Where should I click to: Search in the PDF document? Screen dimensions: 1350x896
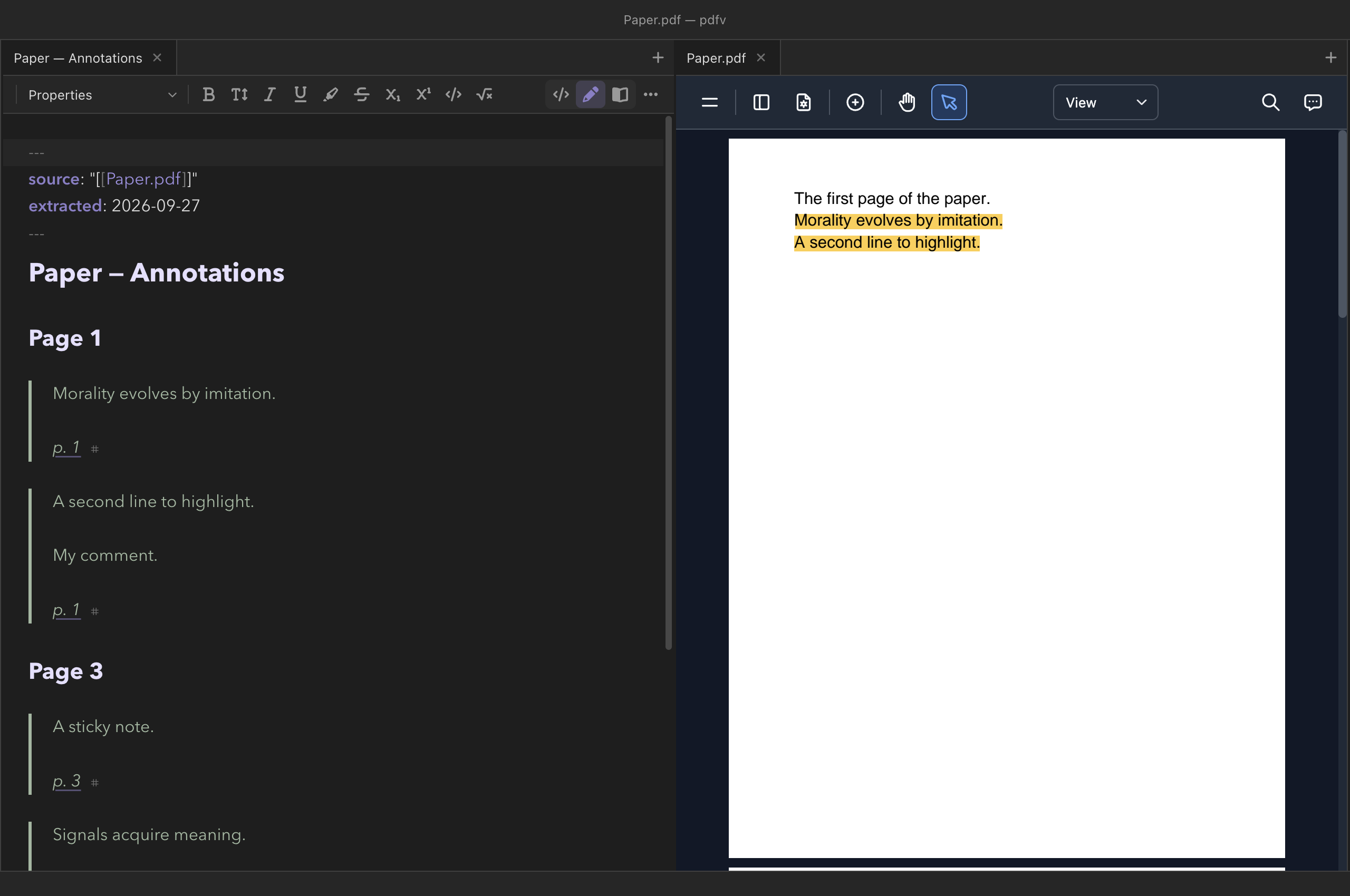click(x=1270, y=102)
